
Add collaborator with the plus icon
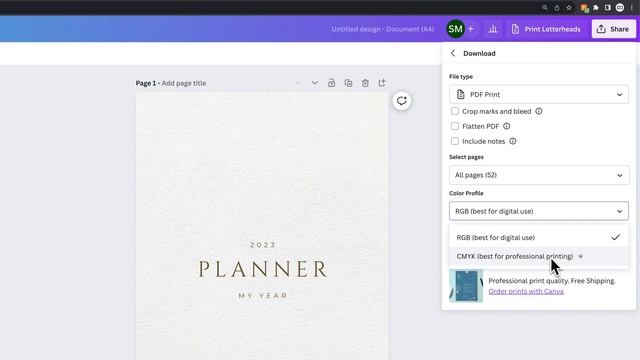tap(471, 29)
